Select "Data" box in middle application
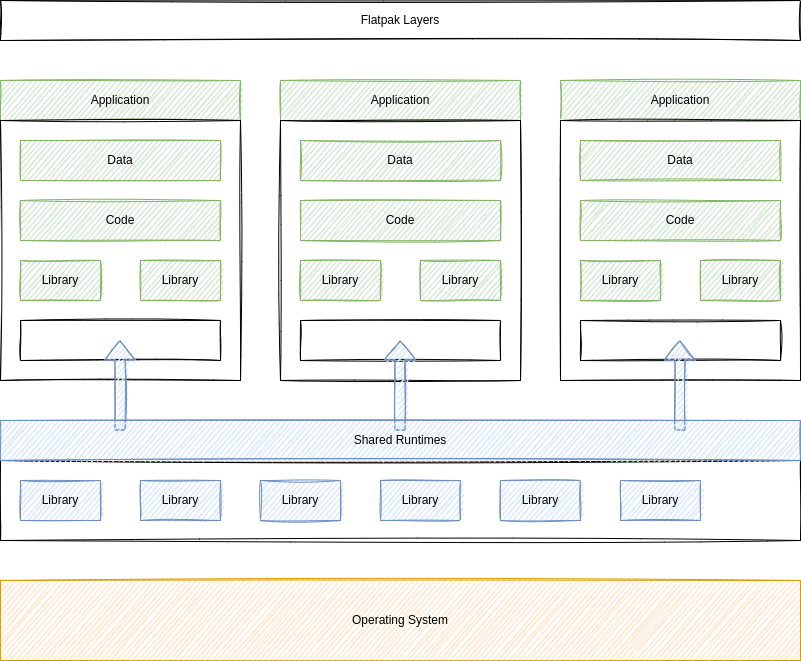This screenshot has height=661, width=801. tap(400, 160)
